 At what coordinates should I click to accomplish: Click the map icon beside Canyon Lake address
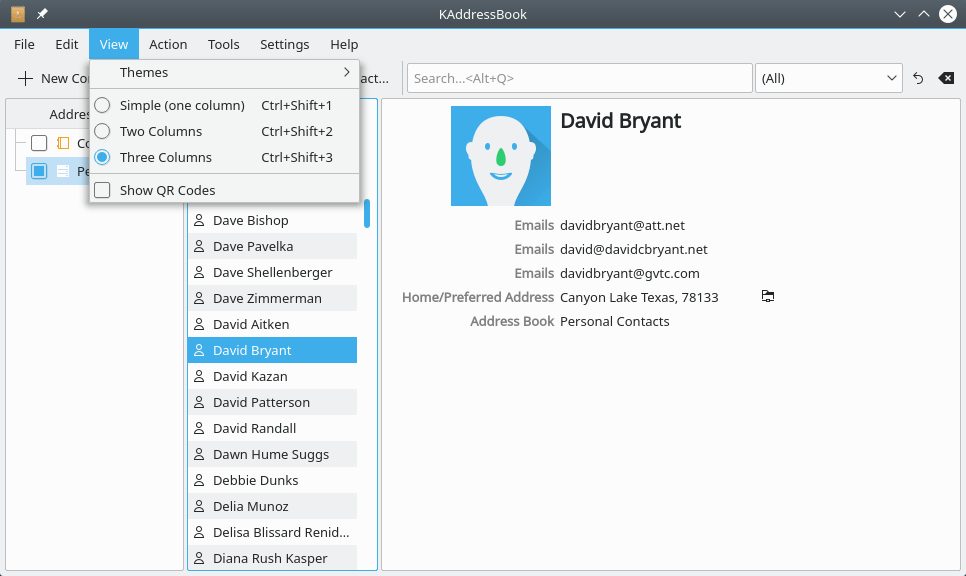point(768,297)
